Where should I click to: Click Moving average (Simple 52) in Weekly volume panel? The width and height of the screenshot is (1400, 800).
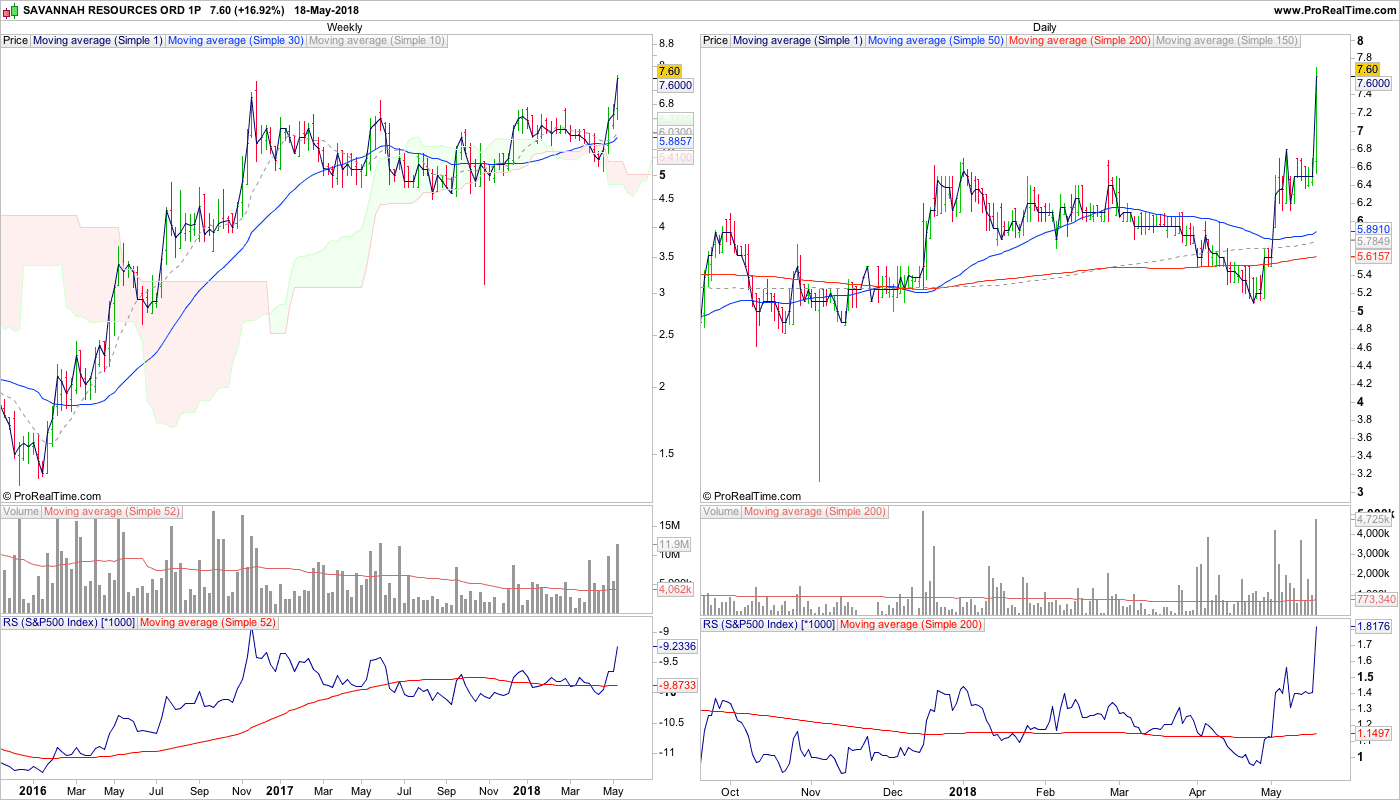click(111, 512)
